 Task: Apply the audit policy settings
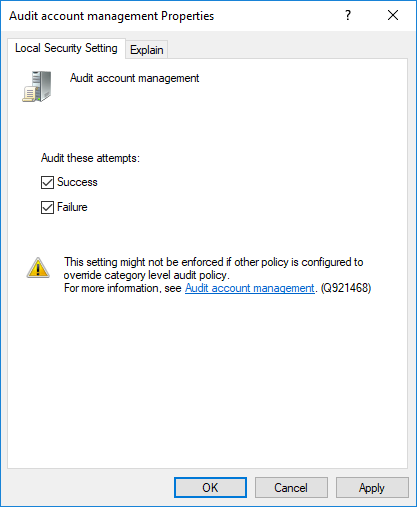pyautogui.click(x=372, y=487)
